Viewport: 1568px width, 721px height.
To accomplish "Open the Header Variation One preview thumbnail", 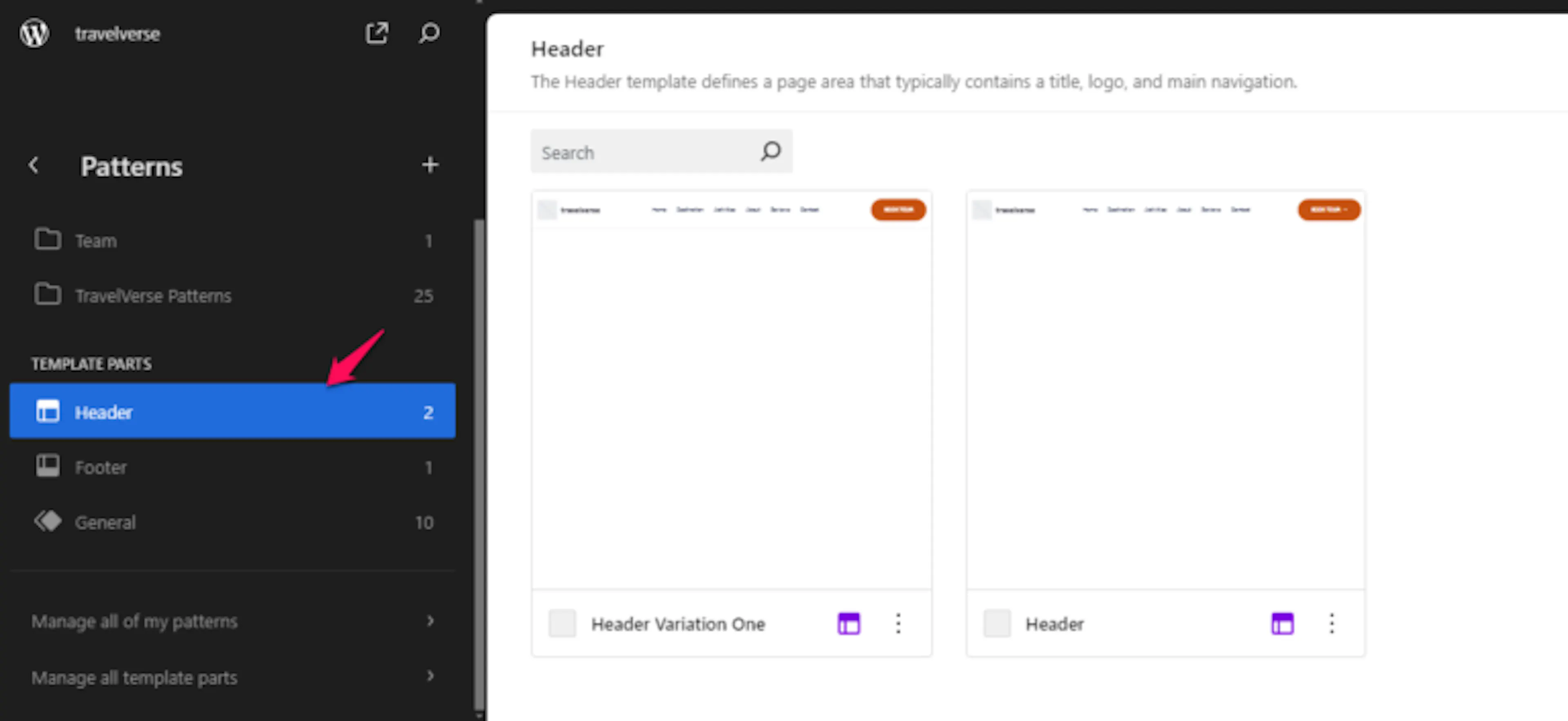I will tap(732, 391).
